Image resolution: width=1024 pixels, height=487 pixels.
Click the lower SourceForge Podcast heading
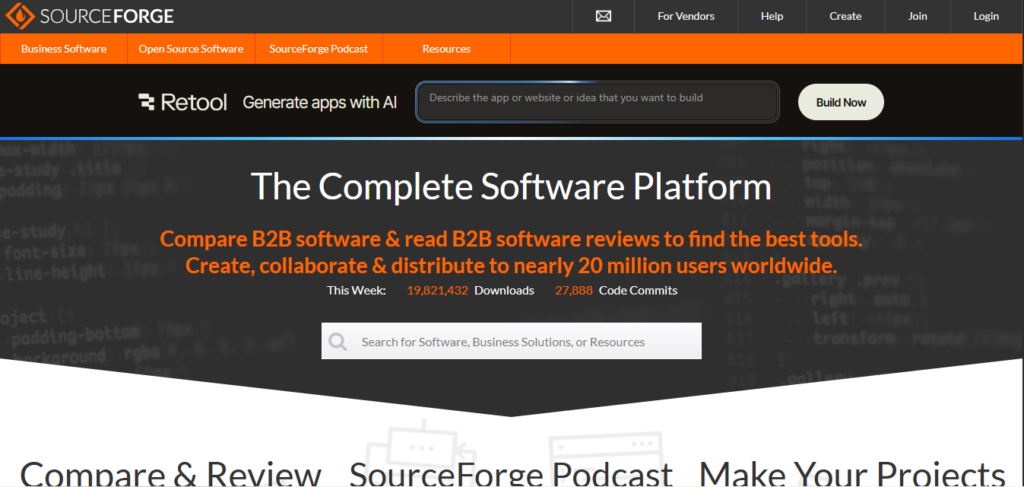(x=511, y=473)
